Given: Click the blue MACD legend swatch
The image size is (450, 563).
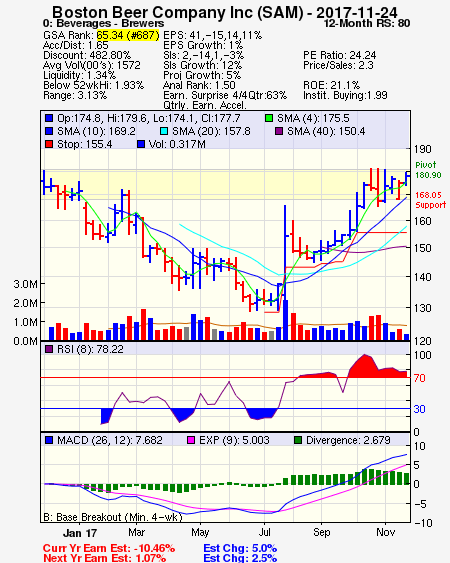Looking at the screenshot, I should [x=49, y=440].
